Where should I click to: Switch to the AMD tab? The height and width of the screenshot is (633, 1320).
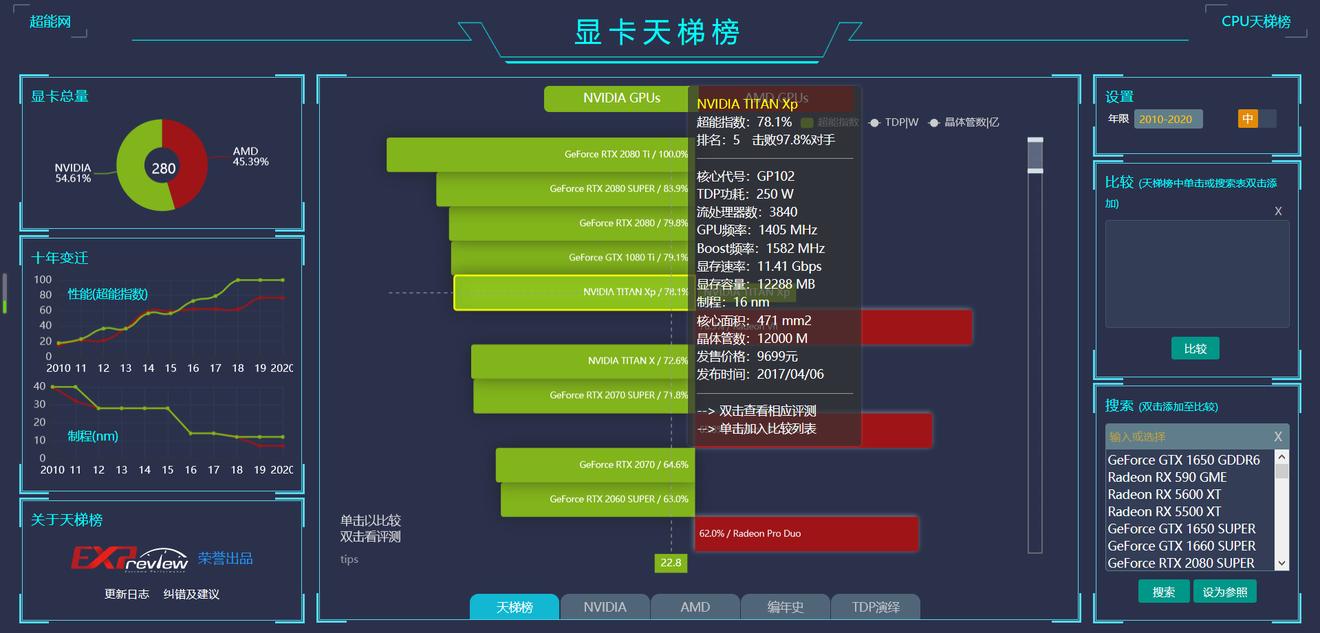[x=695, y=606]
